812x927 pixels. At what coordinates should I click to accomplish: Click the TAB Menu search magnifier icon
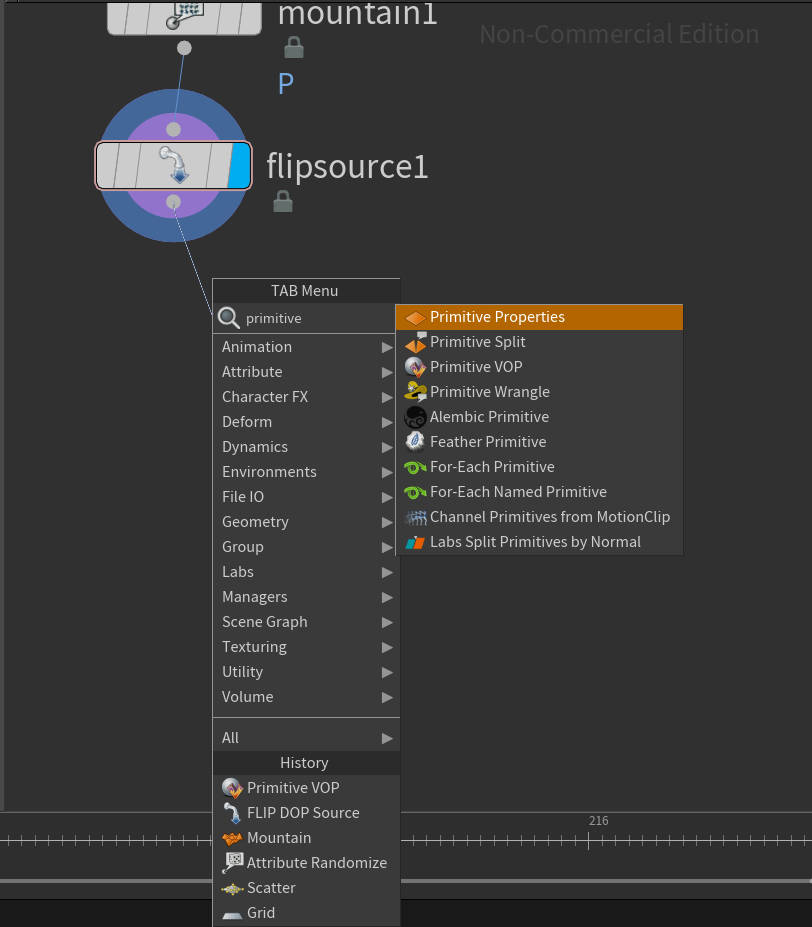[x=228, y=318]
